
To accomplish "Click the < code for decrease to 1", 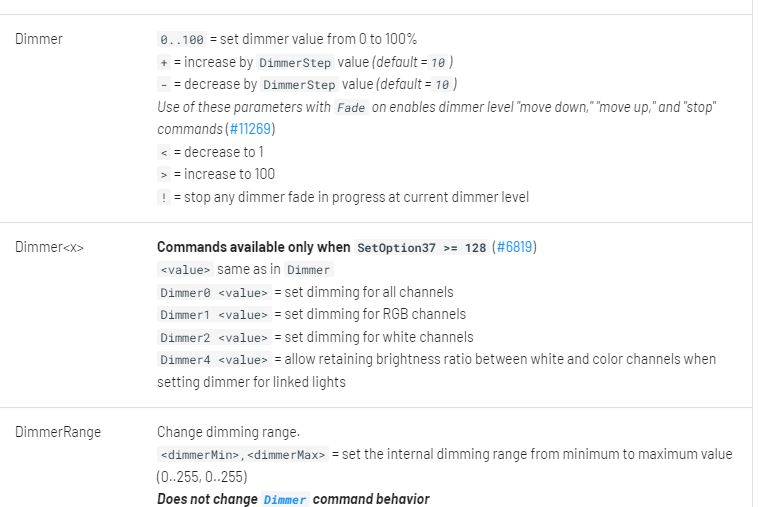I will [x=164, y=152].
